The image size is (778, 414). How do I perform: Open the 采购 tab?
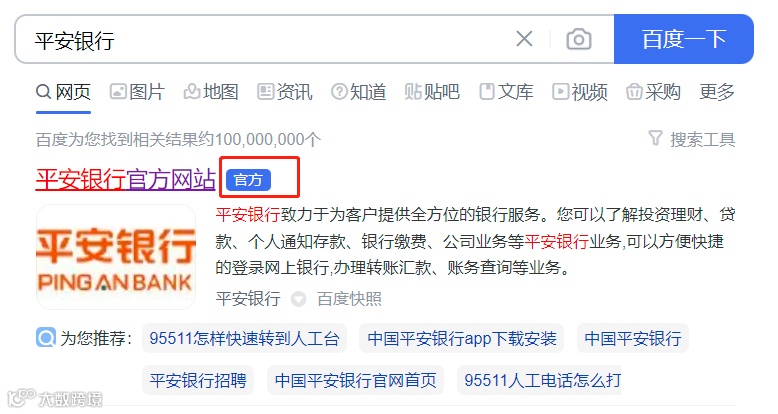point(653,92)
